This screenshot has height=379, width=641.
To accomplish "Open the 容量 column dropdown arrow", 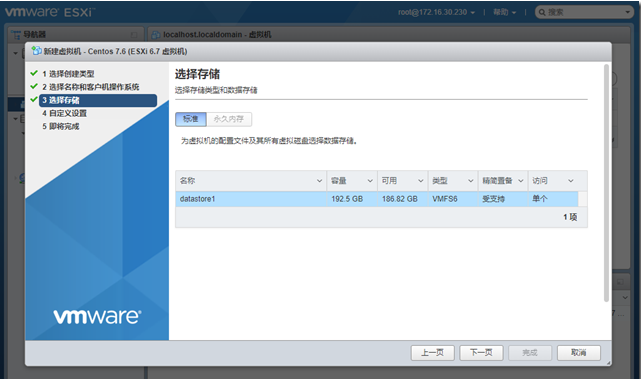I will coord(370,181).
